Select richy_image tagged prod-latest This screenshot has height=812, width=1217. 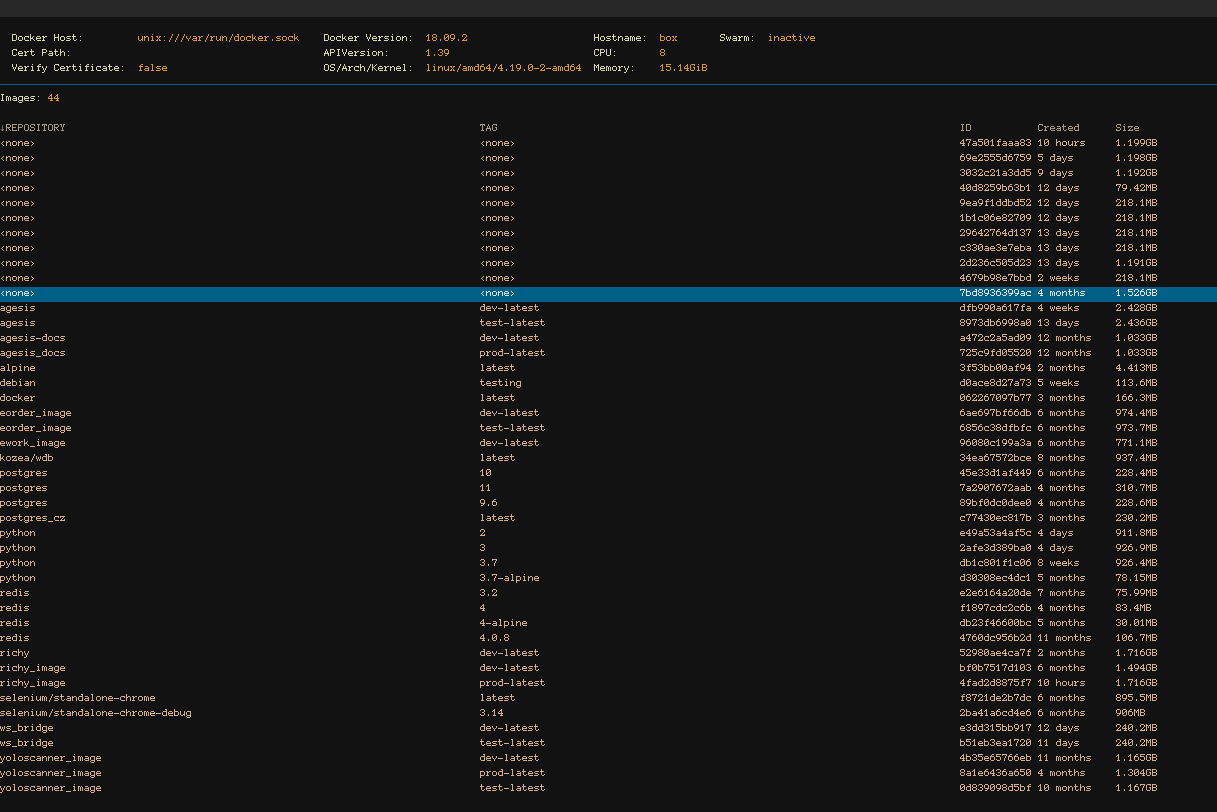(x=608, y=683)
